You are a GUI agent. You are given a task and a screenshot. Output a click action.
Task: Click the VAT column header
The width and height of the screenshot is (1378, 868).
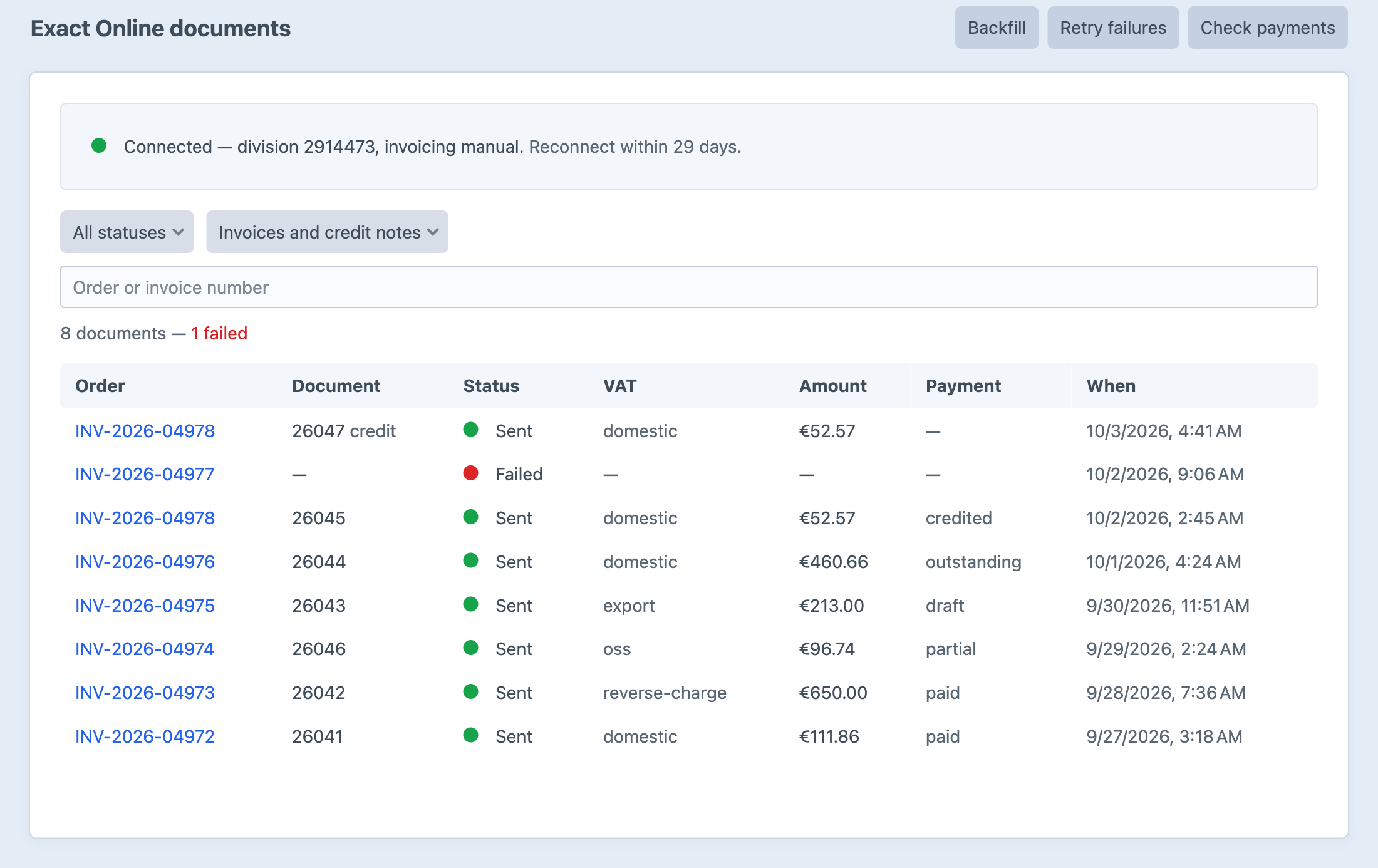coord(620,386)
